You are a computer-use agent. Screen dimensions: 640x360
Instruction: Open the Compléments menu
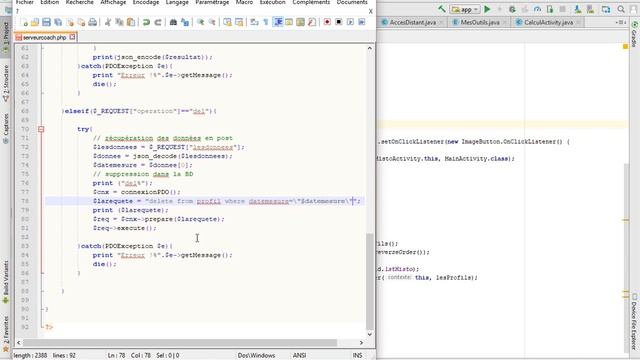[x=311, y=2]
